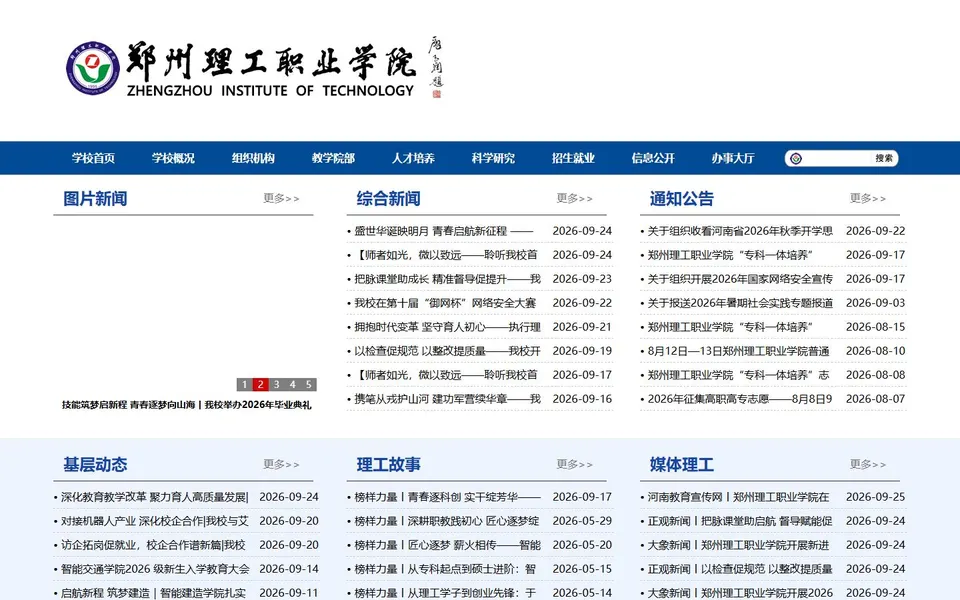Screen dimensions: 960x600
Task: Click the search box icon
Action: click(x=796, y=159)
